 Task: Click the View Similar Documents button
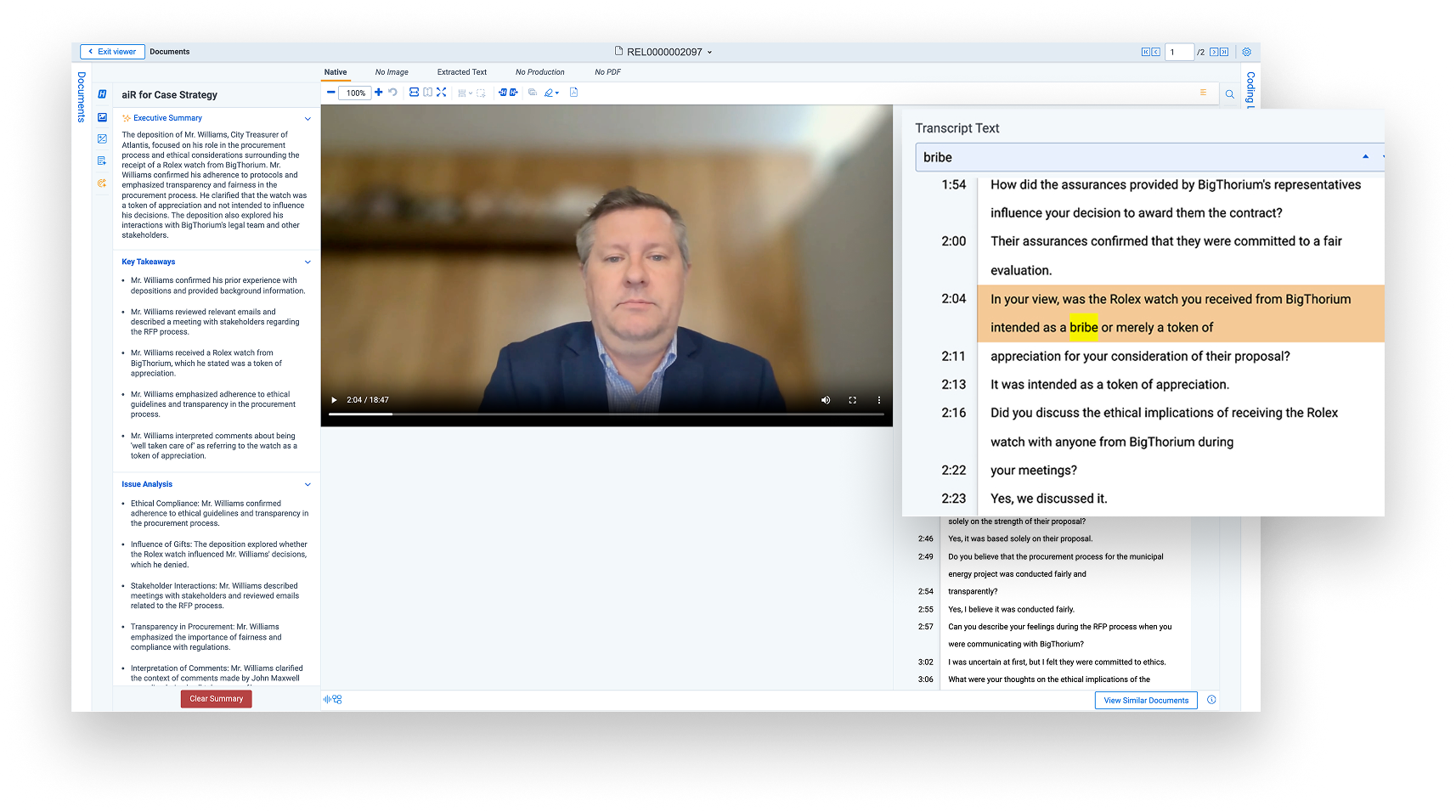(x=1145, y=700)
